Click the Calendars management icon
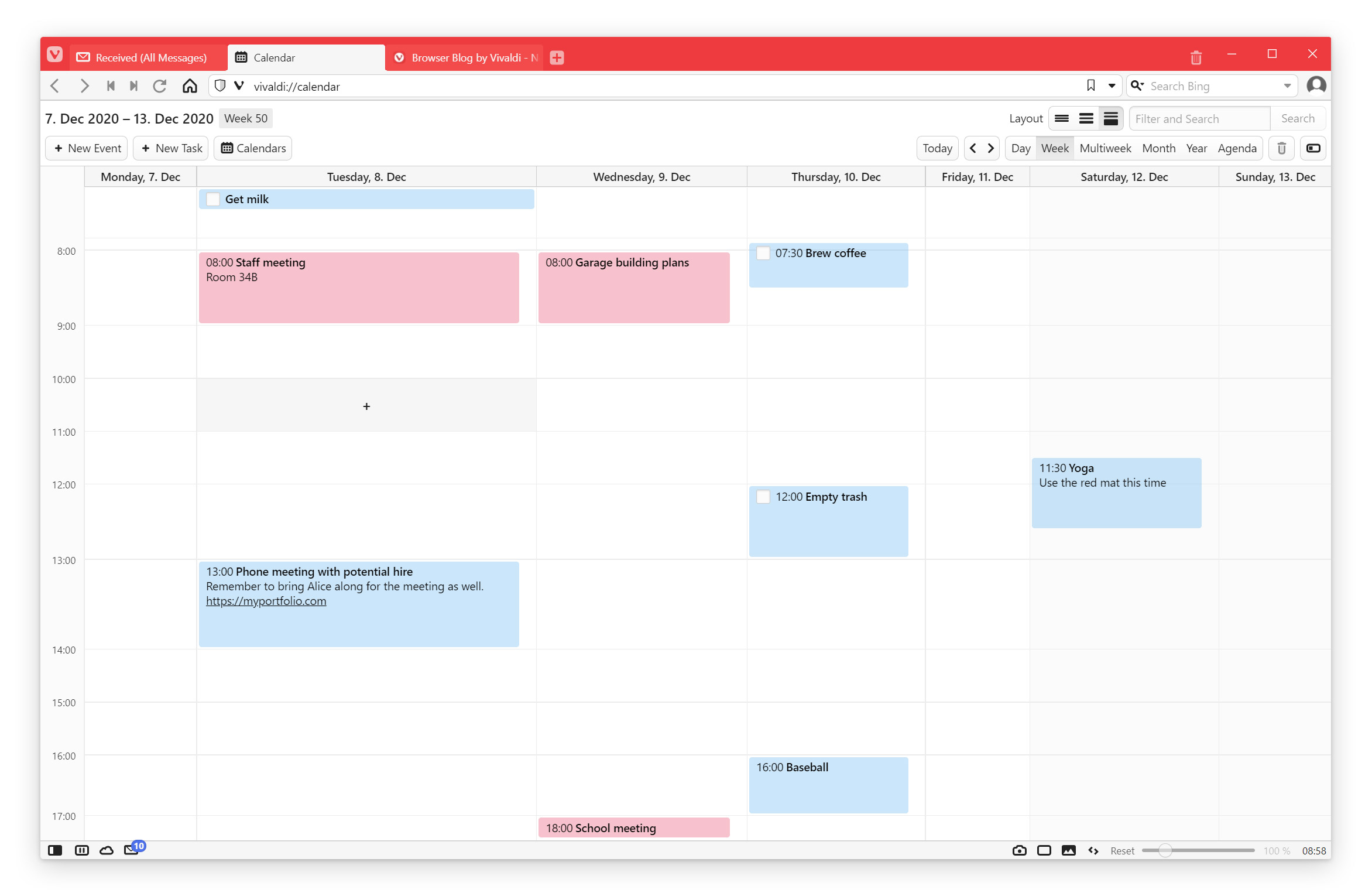The height and width of the screenshot is (896, 1372). 253,148
